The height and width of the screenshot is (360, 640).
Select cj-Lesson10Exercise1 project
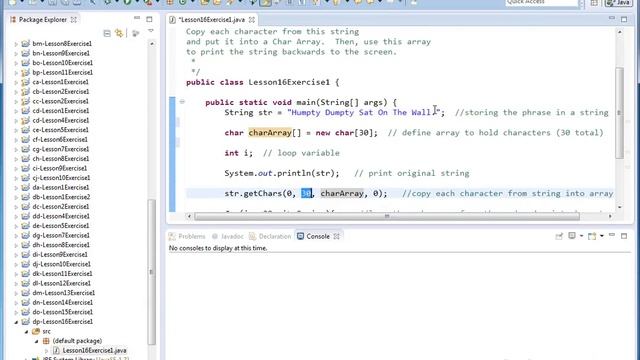click(61, 178)
